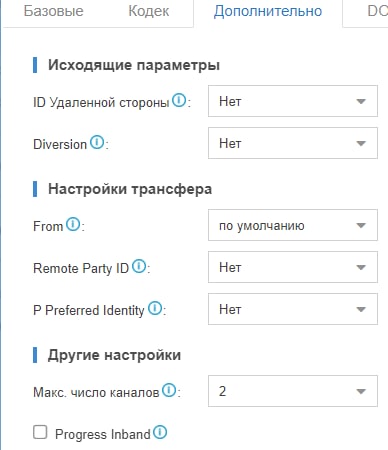Enable the Progress Inband checkbox
Screen dimensions: 388x450
point(40,432)
